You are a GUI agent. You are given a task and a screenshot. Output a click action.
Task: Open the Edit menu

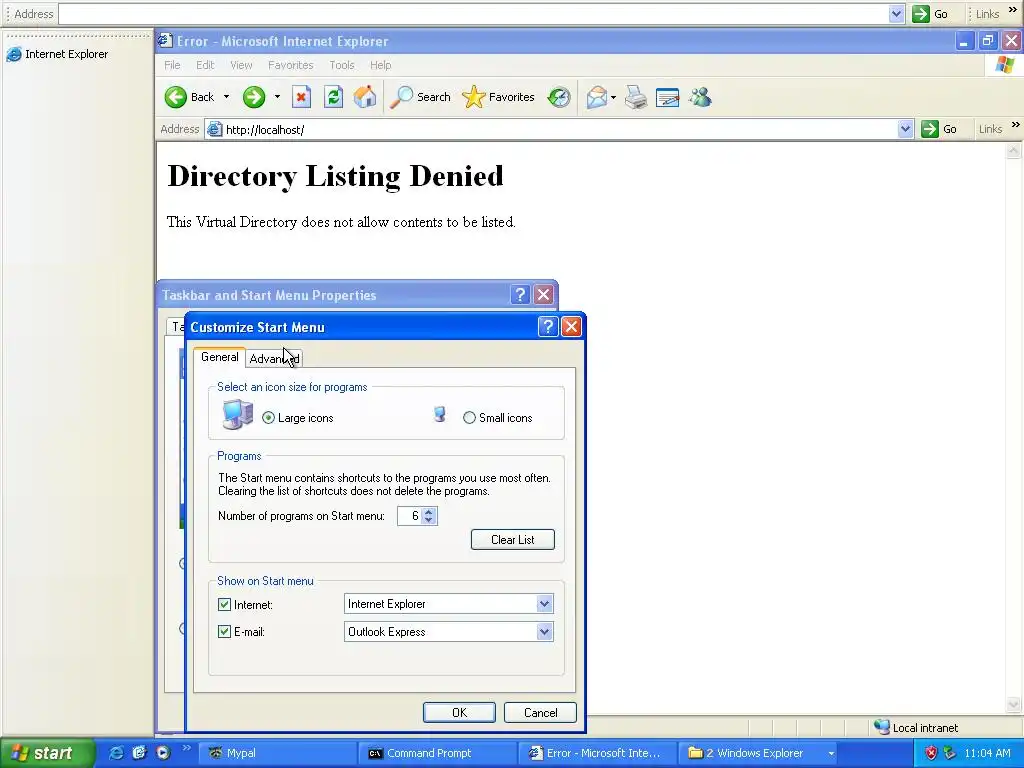click(205, 65)
